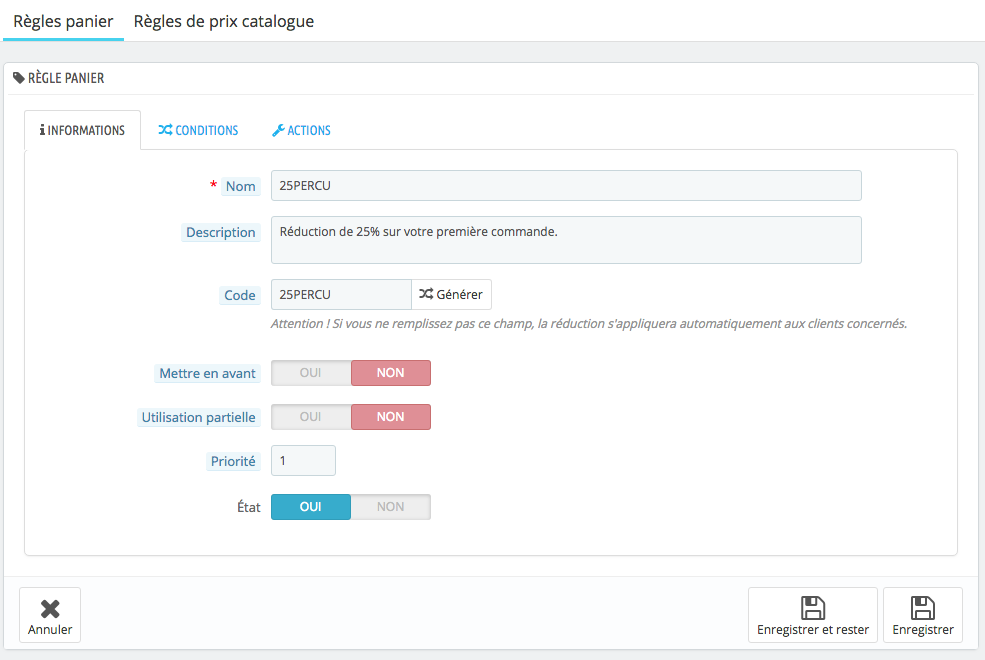The height and width of the screenshot is (660, 985).
Task: Click the shuffle icon in Générer button
Action: click(426, 295)
